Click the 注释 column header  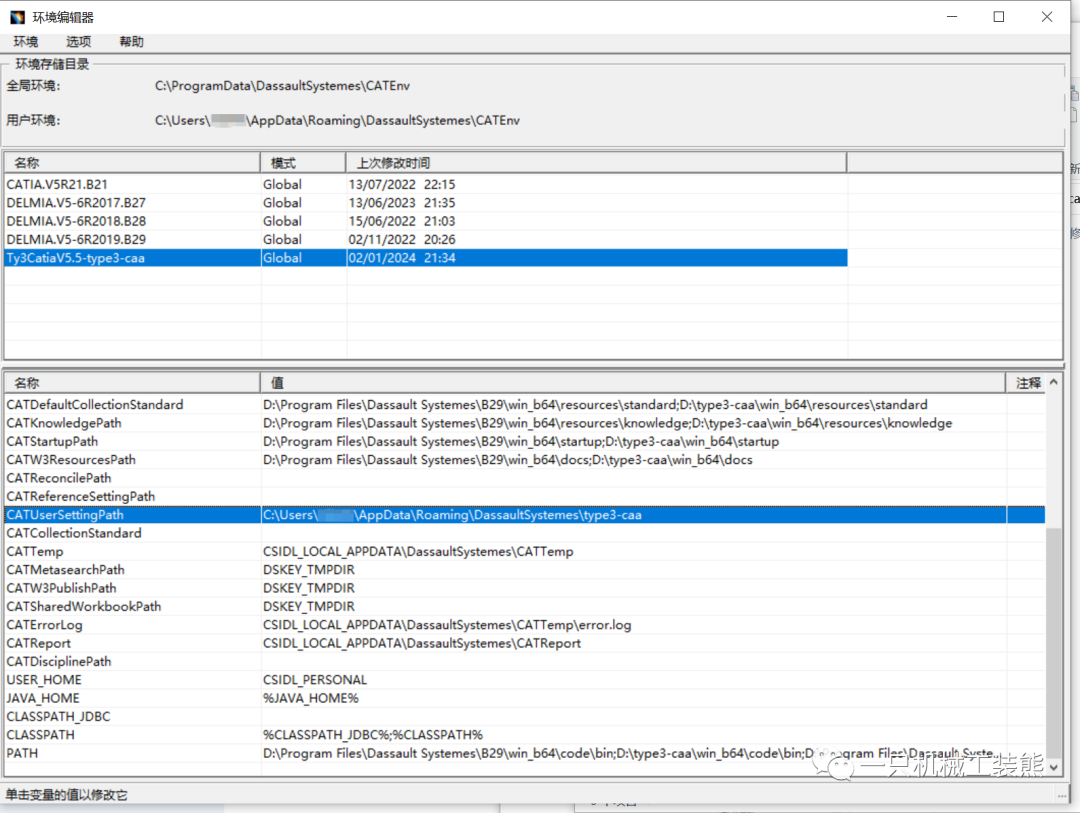coord(1027,382)
